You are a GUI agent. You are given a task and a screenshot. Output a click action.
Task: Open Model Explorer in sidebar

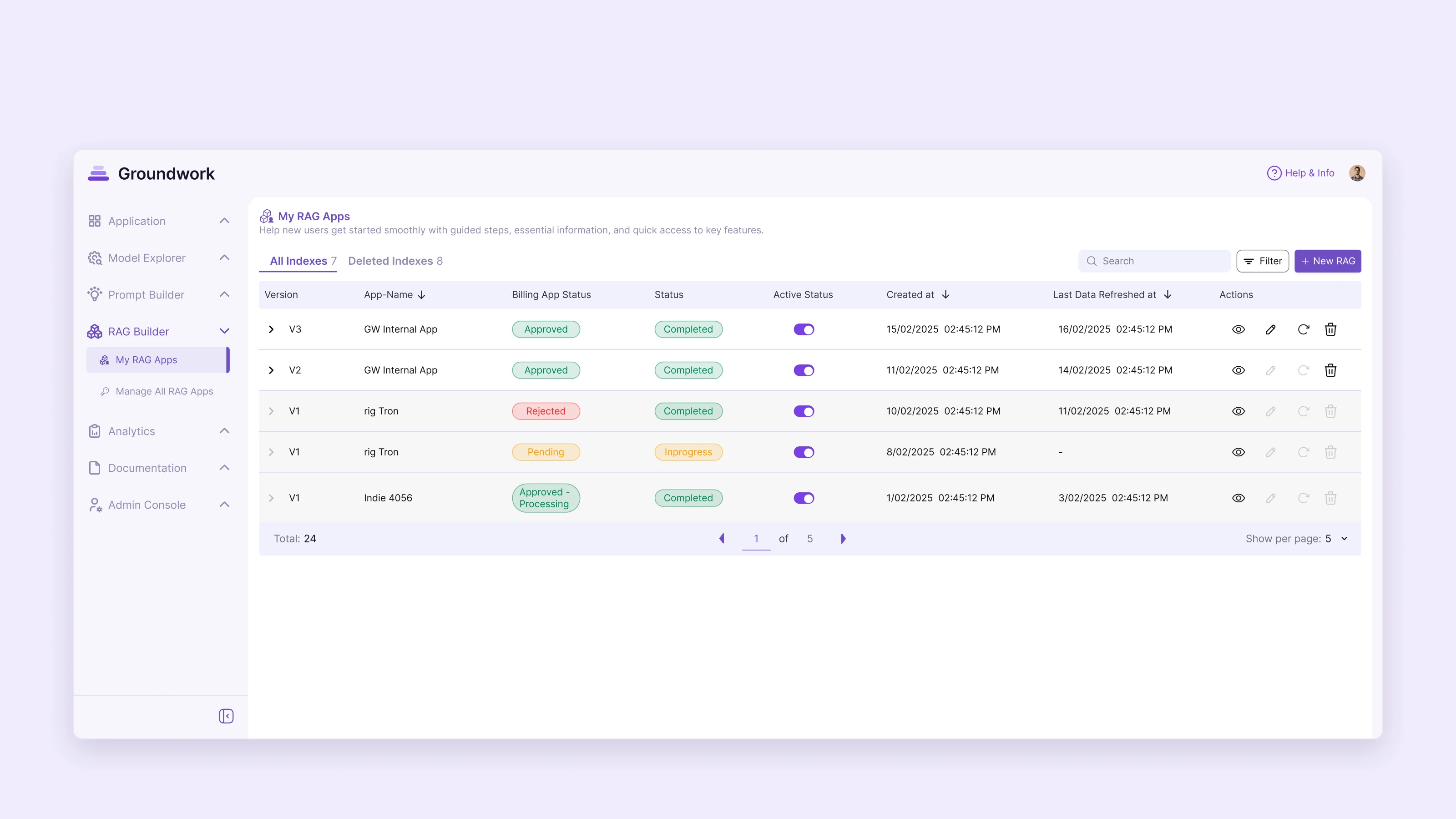pos(158,258)
